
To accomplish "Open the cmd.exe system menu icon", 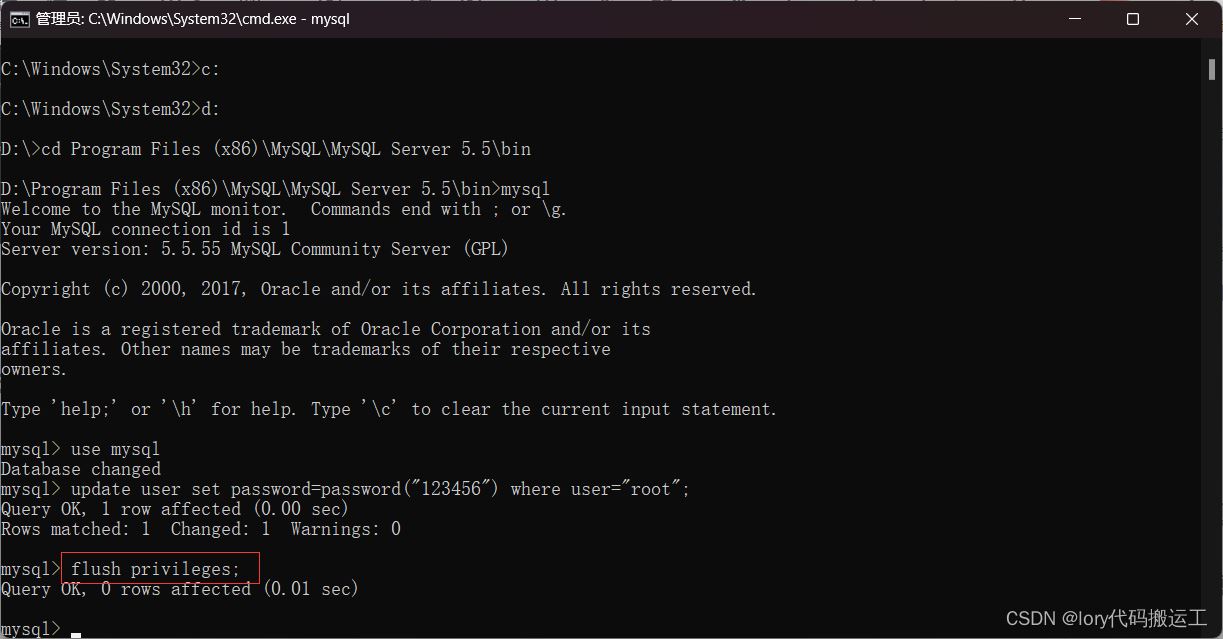I will [x=19, y=19].
